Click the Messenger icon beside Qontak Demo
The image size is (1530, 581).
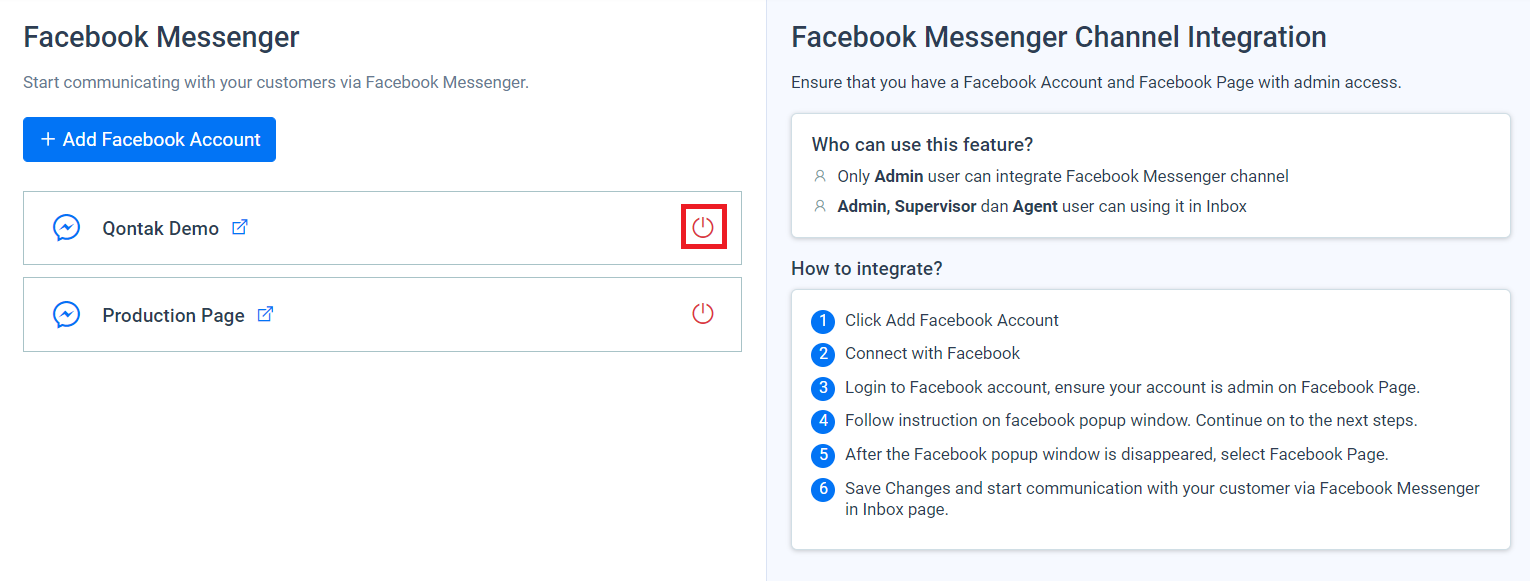(x=67, y=228)
